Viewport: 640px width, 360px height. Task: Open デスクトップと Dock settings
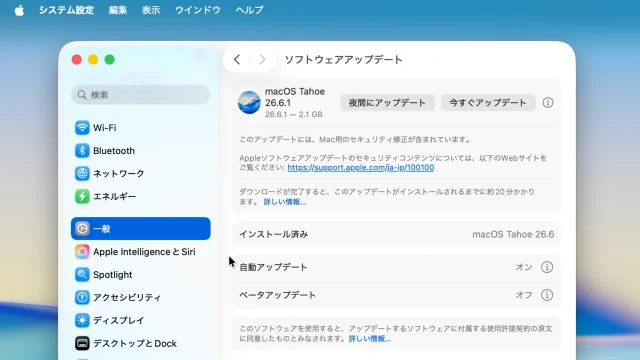140,343
